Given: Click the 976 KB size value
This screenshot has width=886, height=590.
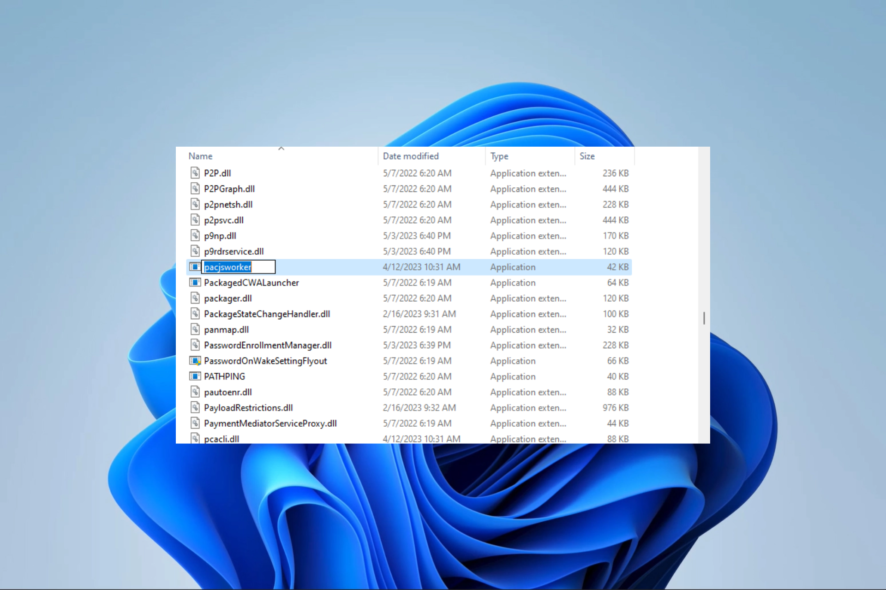Looking at the screenshot, I should coord(615,407).
